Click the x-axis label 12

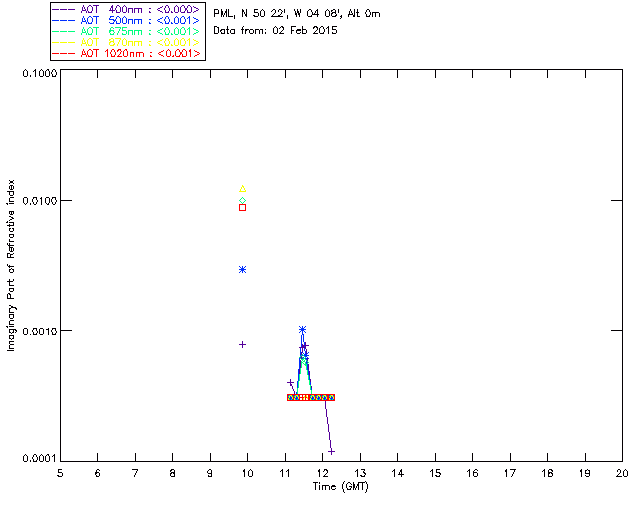click(322, 474)
